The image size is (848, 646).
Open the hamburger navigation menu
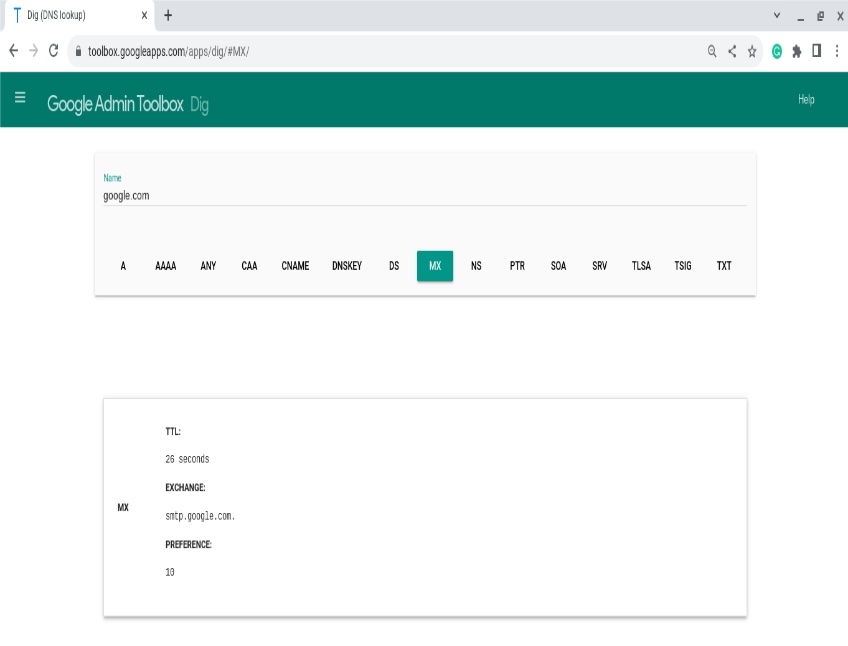click(20, 97)
